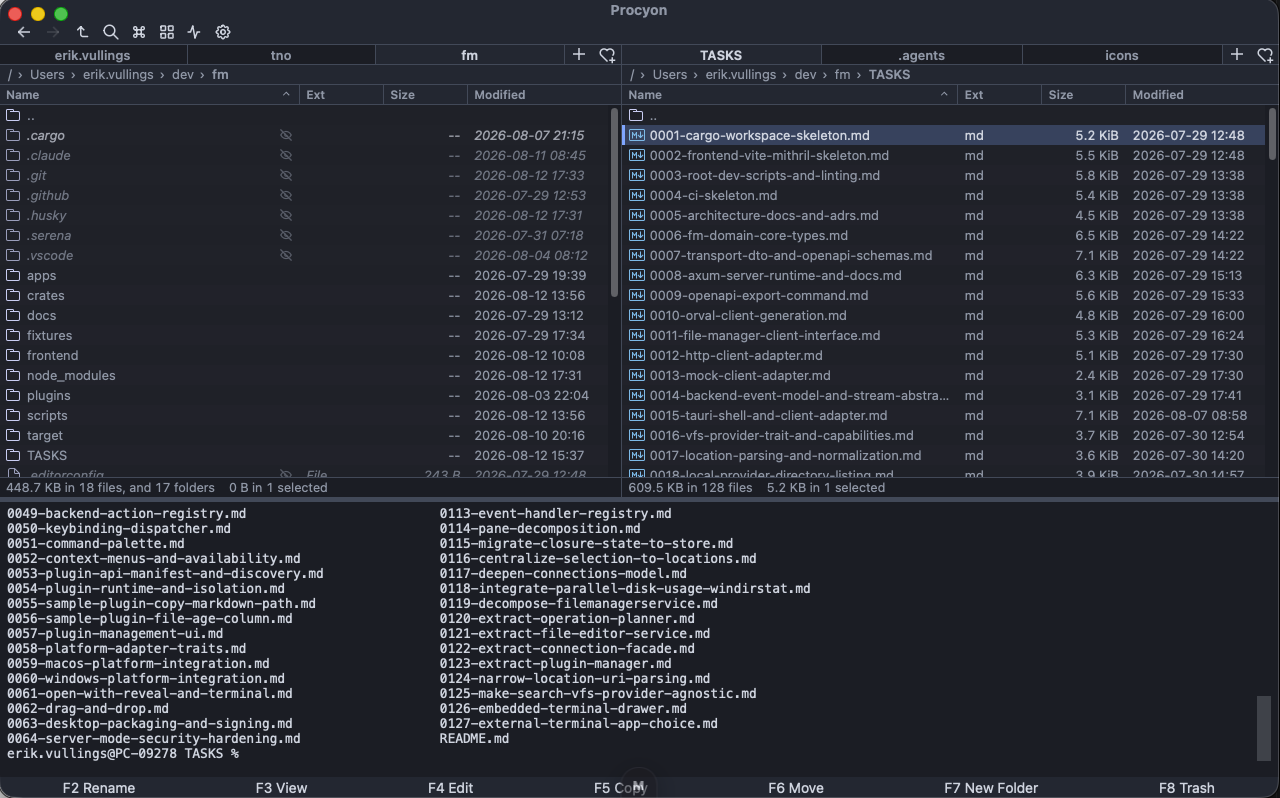This screenshot has height=798, width=1280.
Task: Open the command palette (⌘ icon)
Action: pyautogui.click(x=139, y=32)
